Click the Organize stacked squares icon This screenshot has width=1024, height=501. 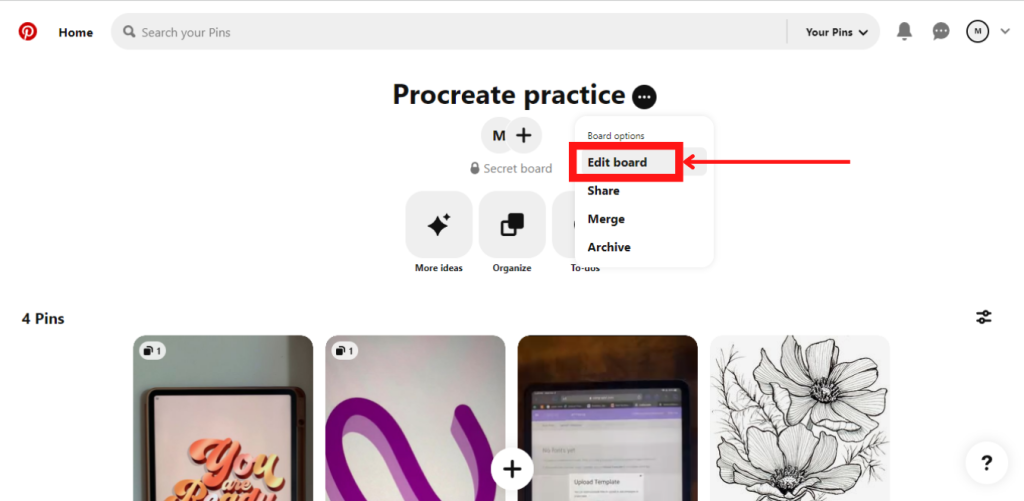click(512, 225)
